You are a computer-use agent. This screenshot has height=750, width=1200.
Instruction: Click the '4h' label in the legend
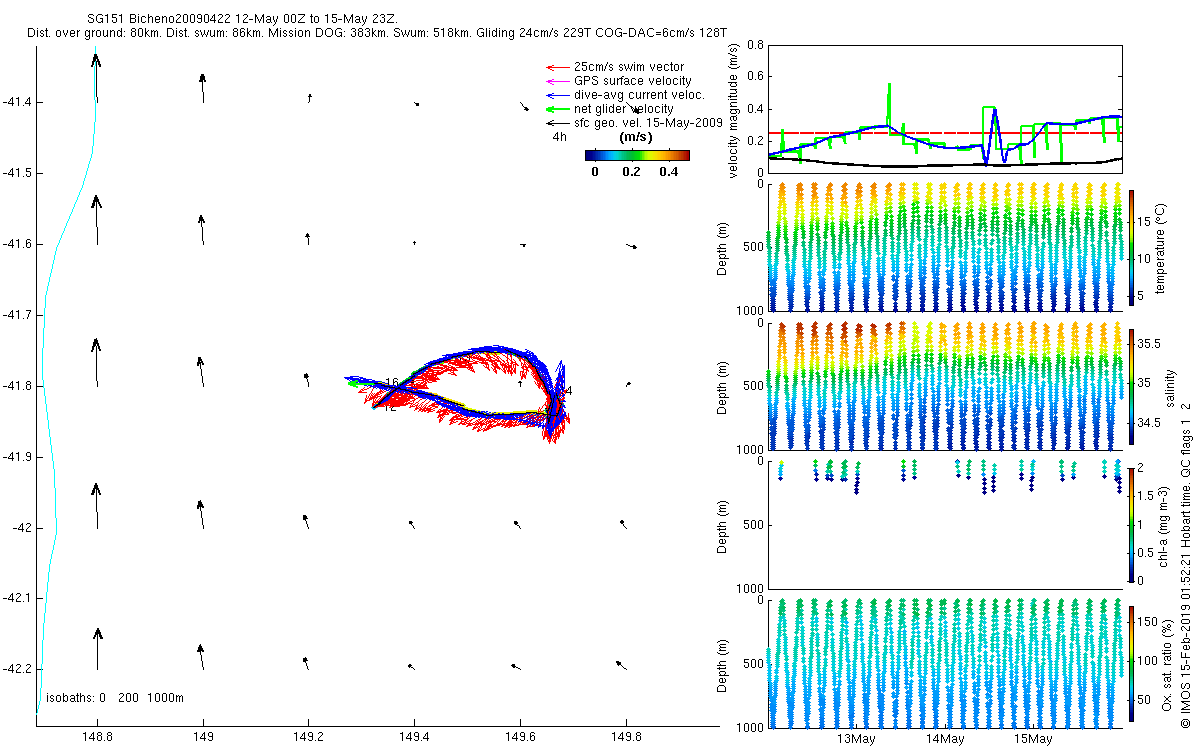pos(560,137)
